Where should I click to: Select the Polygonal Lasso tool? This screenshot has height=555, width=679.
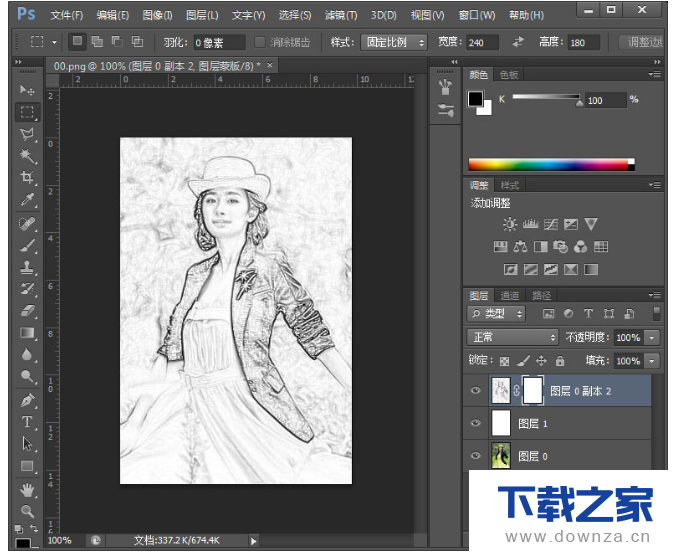[27, 134]
